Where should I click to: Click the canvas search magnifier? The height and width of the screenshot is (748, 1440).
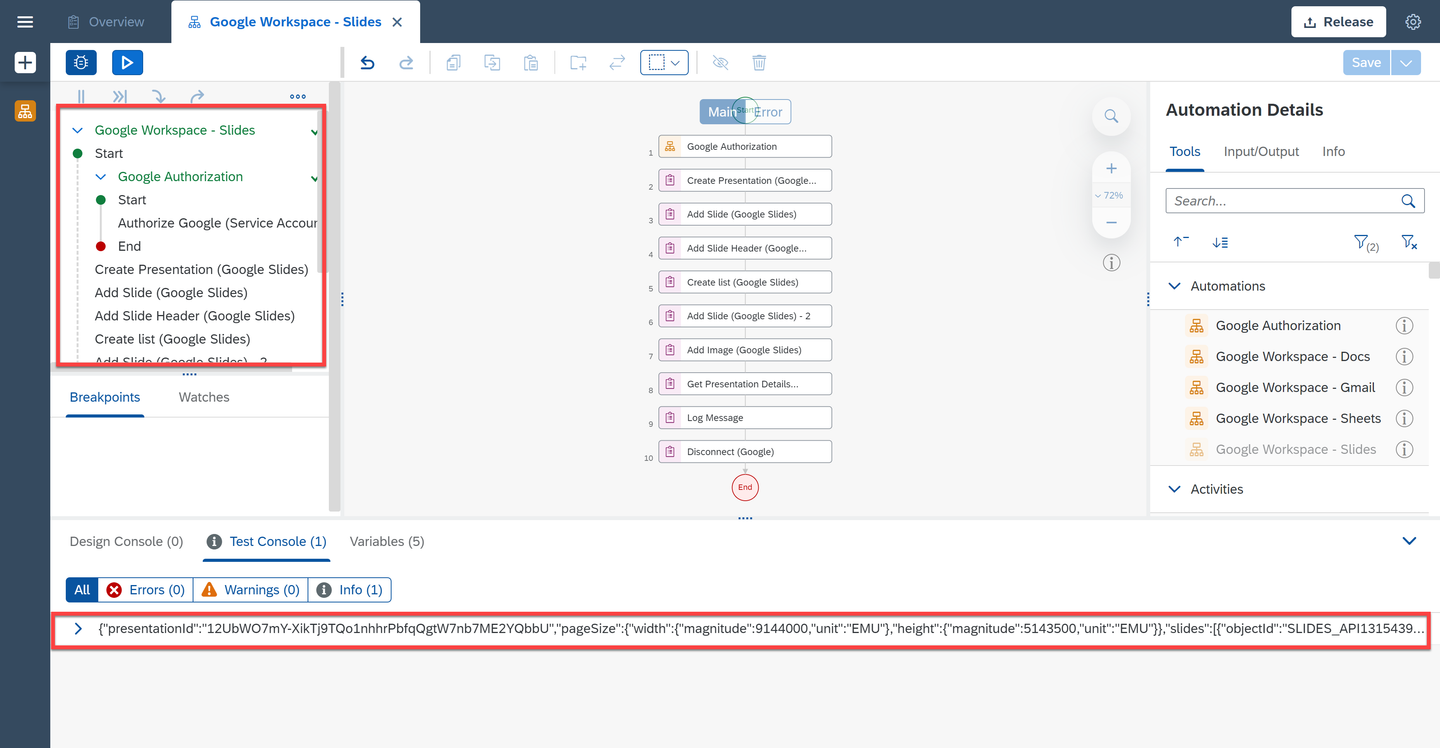(x=1111, y=116)
